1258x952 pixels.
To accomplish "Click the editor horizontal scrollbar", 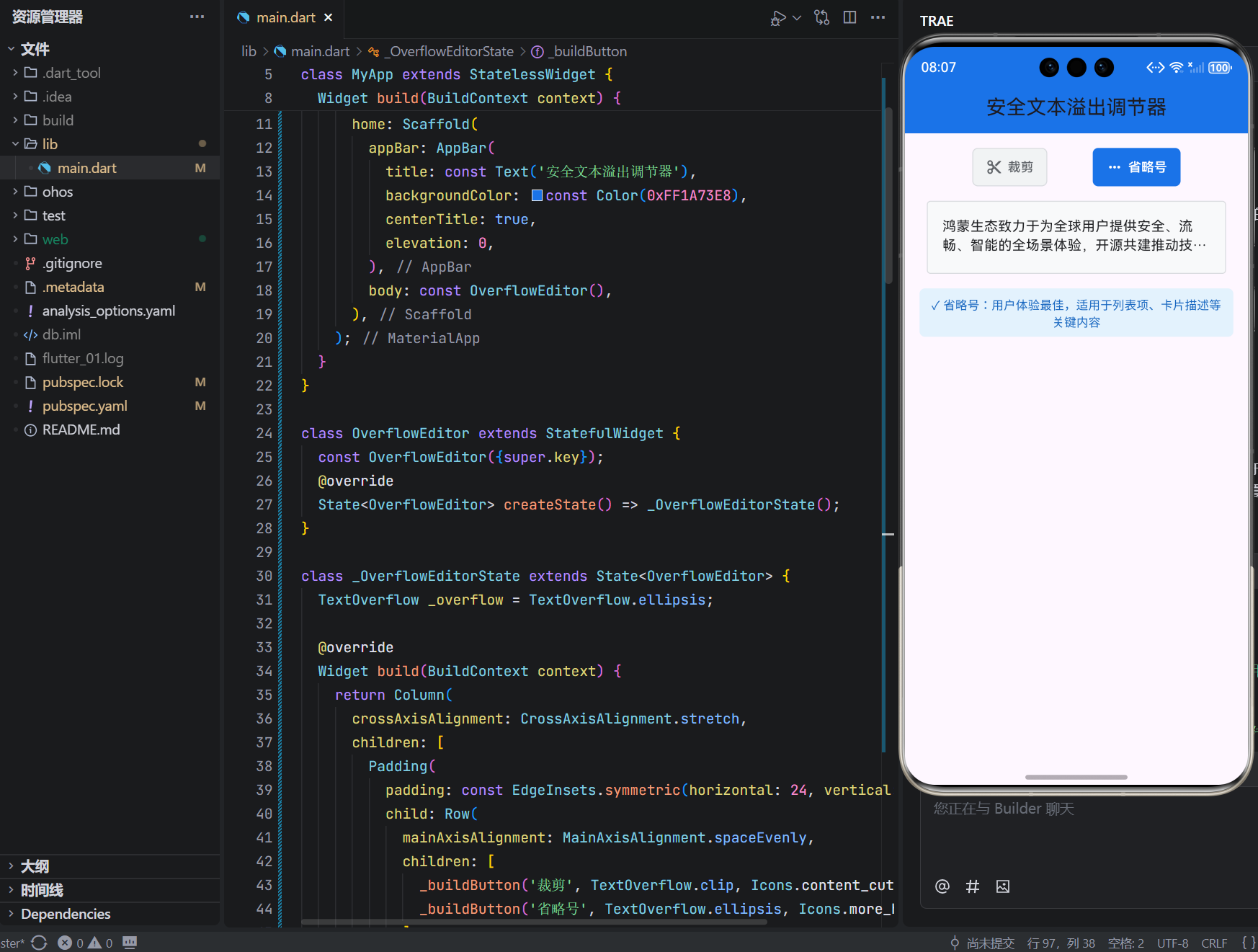I will click(x=534, y=922).
